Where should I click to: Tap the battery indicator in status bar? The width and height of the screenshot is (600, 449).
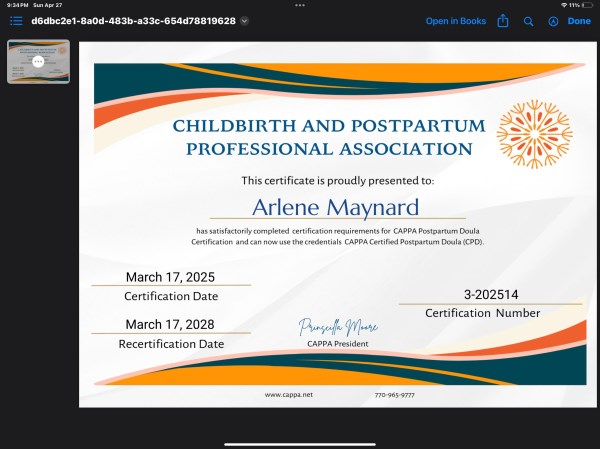pos(587,5)
